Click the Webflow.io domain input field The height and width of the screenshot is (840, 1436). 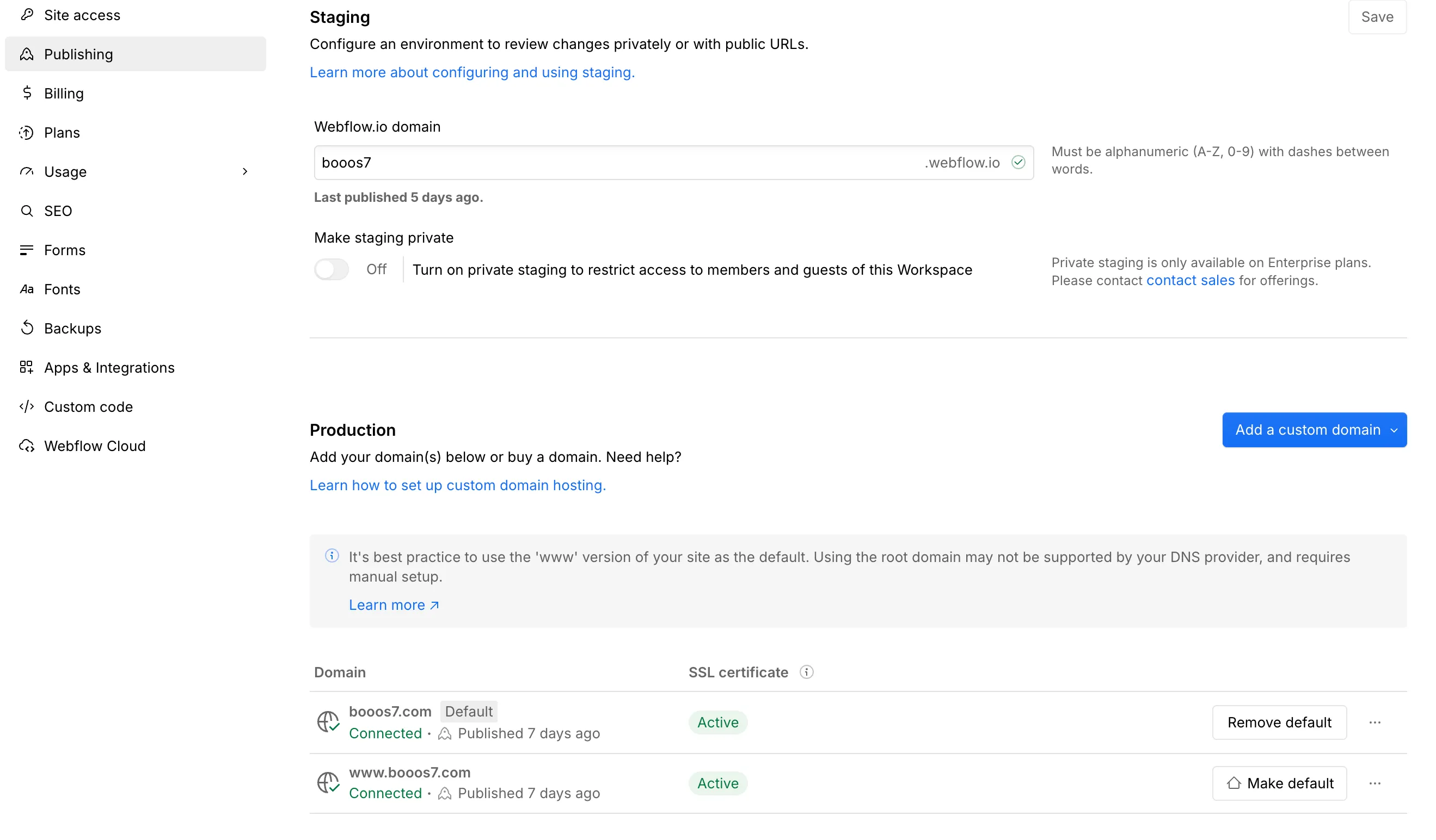click(x=674, y=163)
